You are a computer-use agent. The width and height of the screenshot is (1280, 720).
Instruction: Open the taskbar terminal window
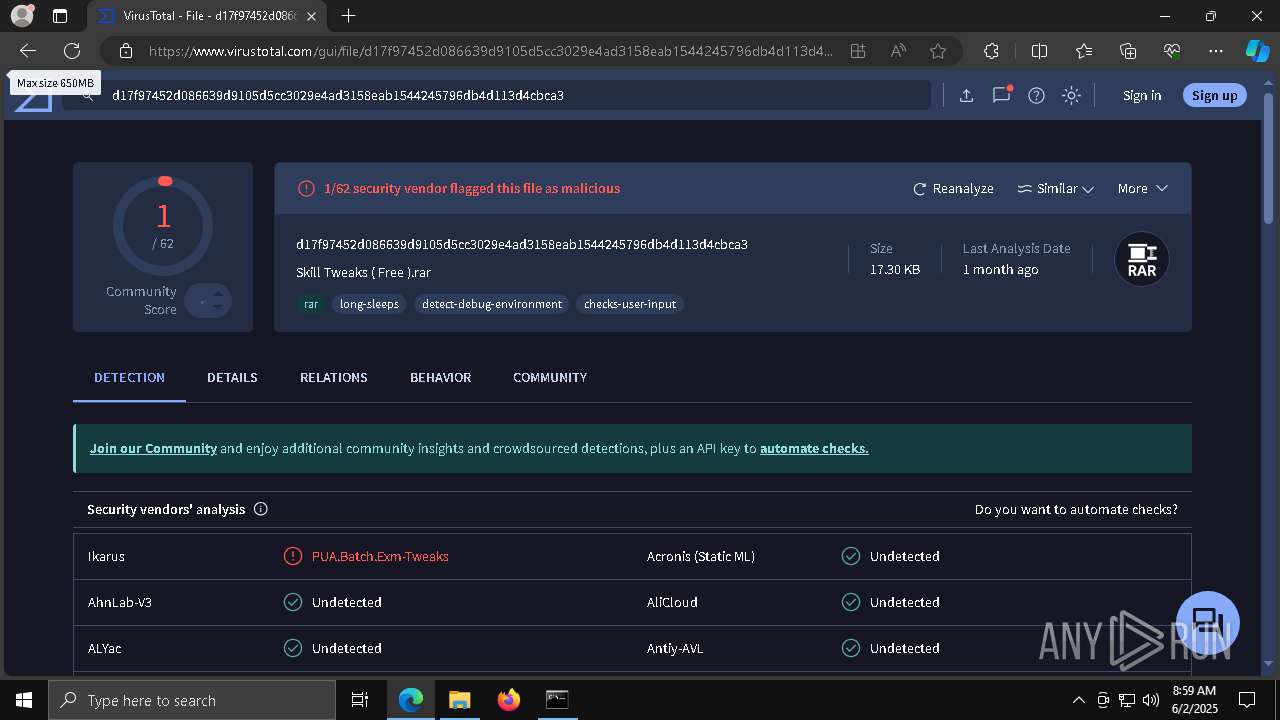(557, 700)
